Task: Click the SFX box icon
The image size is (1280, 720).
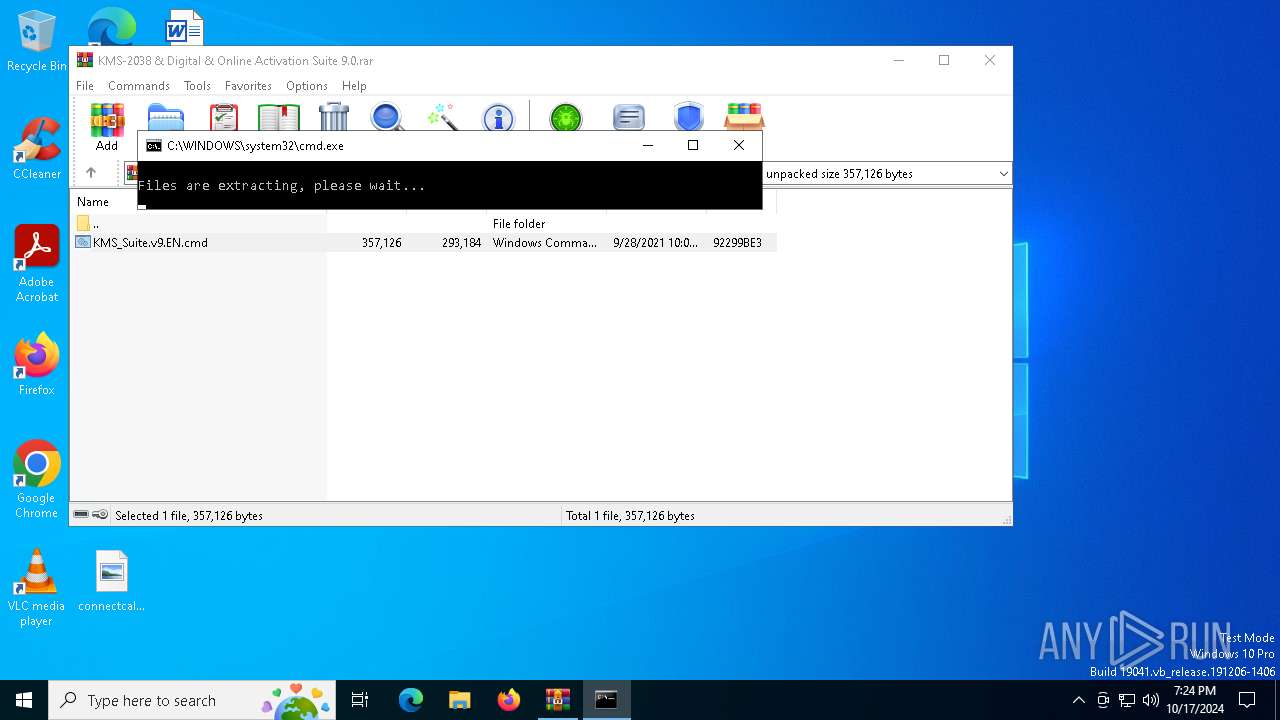Action: pos(744,117)
